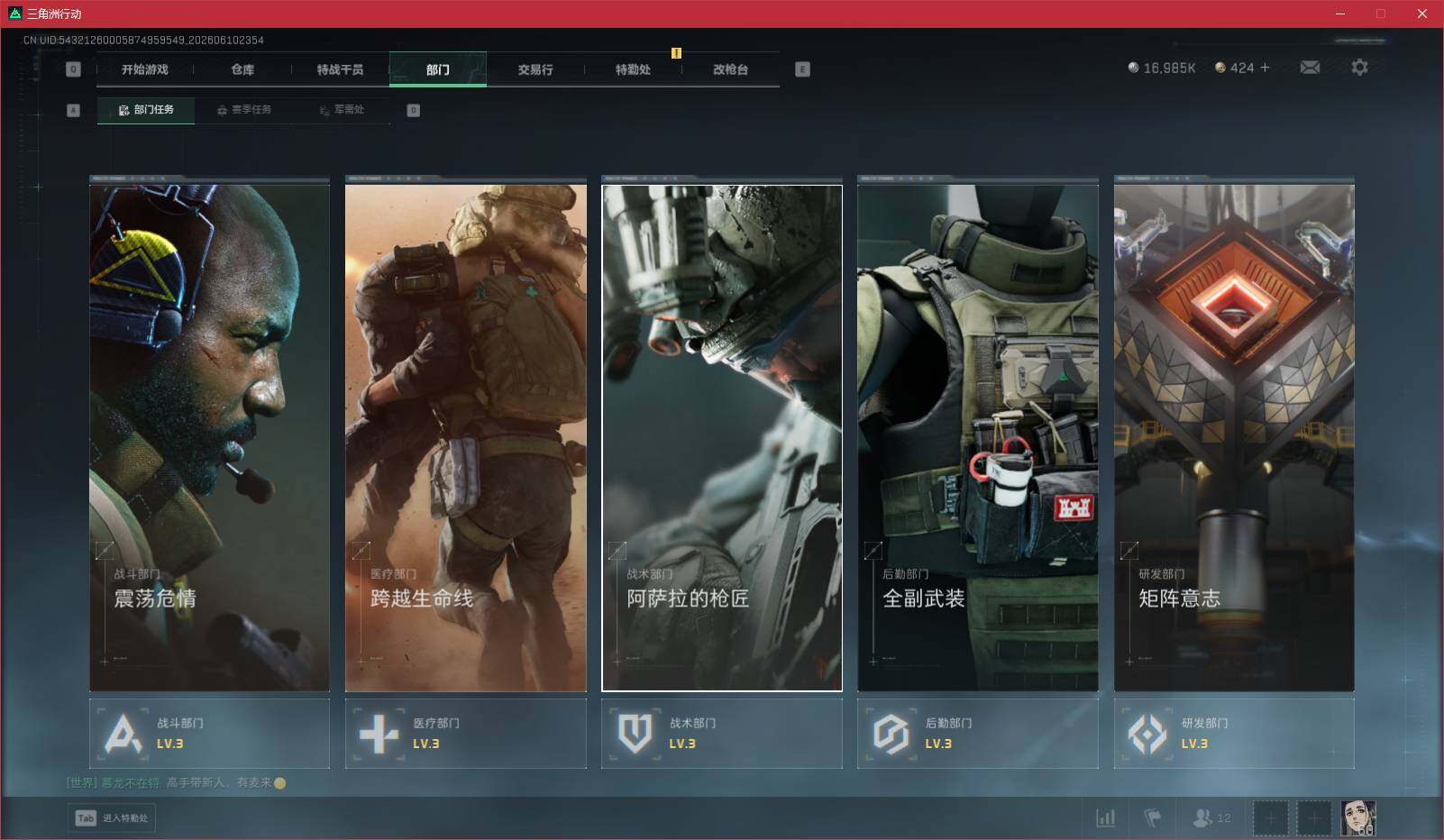The image size is (1444, 840).
Task: Click the plus to add 424 currency
Action: pyautogui.click(x=1265, y=68)
